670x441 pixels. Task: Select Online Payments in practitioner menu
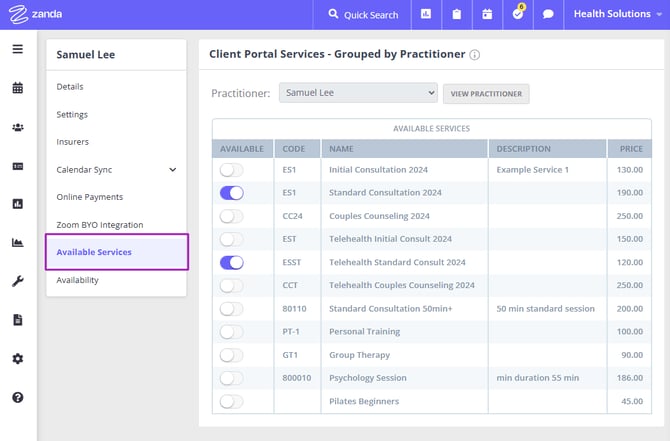tap(90, 197)
